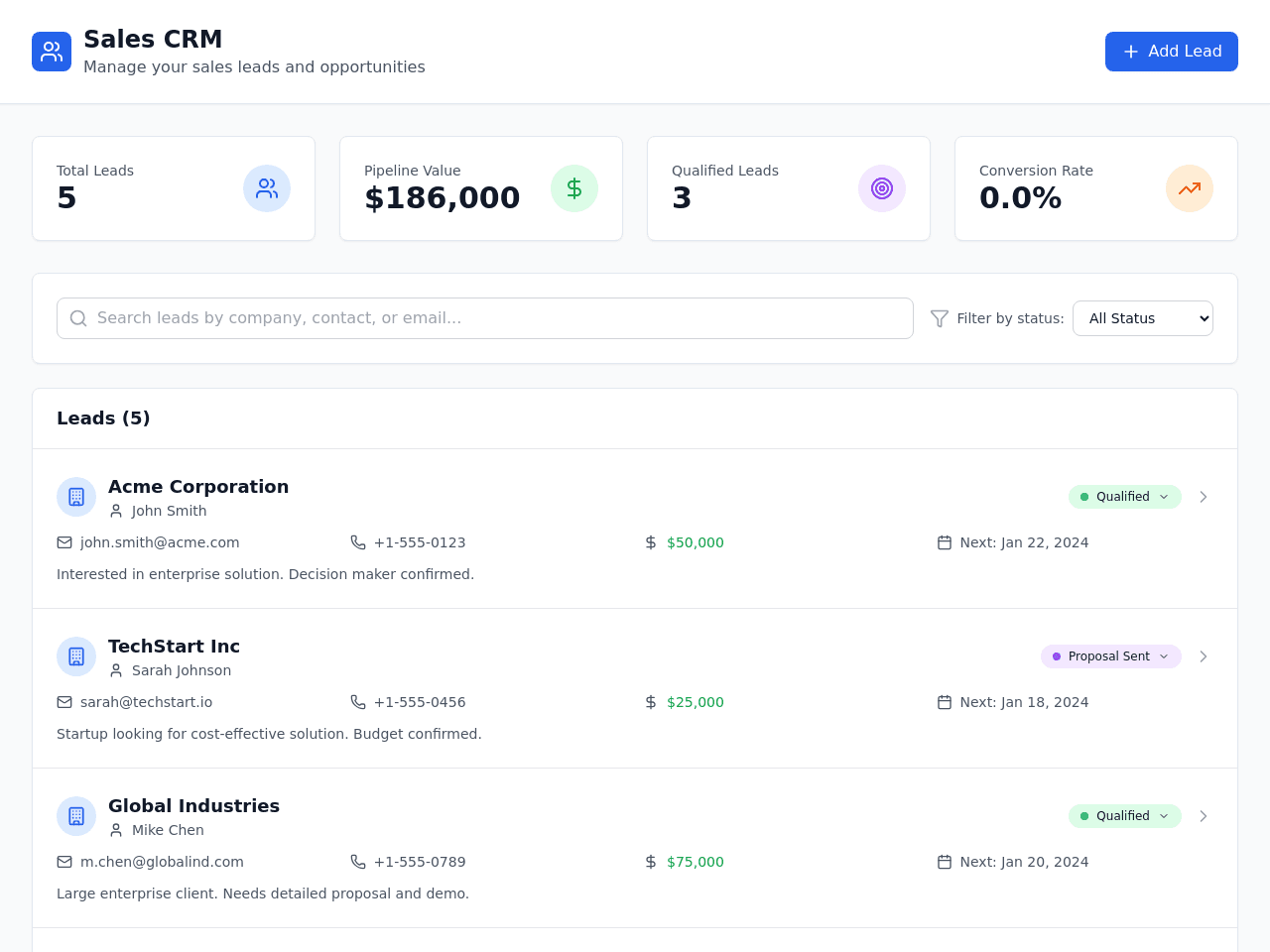Open the All Status filter dropdown
The image size is (1270, 952).
(x=1143, y=318)
